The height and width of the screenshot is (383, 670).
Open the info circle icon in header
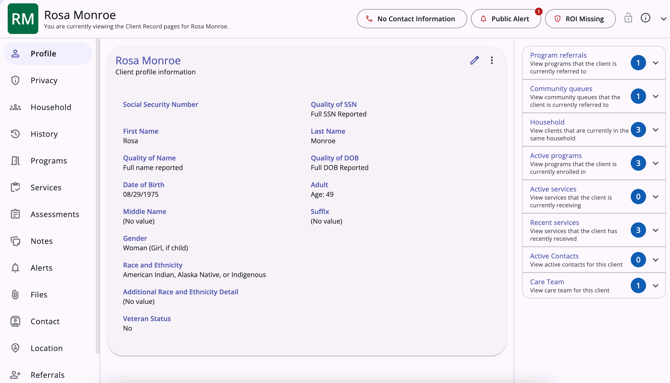point(645,18)
